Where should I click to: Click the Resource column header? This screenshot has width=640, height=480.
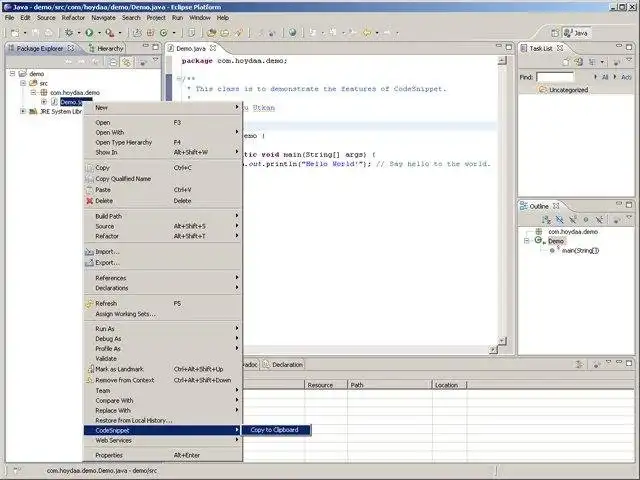pos(326,385)
